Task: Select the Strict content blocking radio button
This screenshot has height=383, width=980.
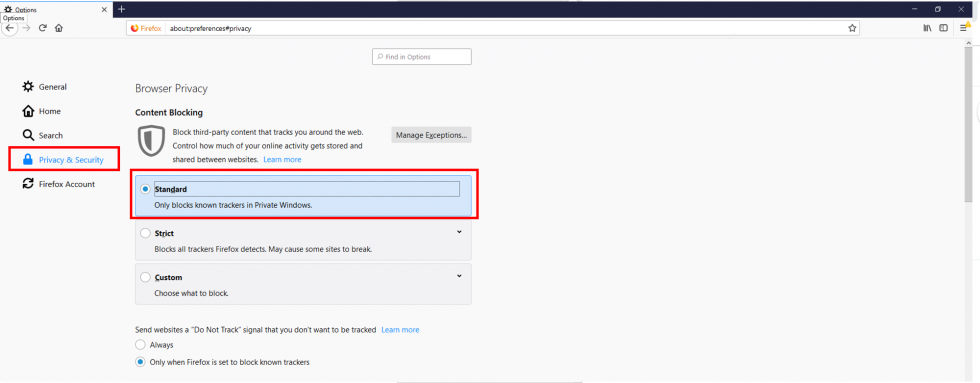Action: tap(145, 233)
